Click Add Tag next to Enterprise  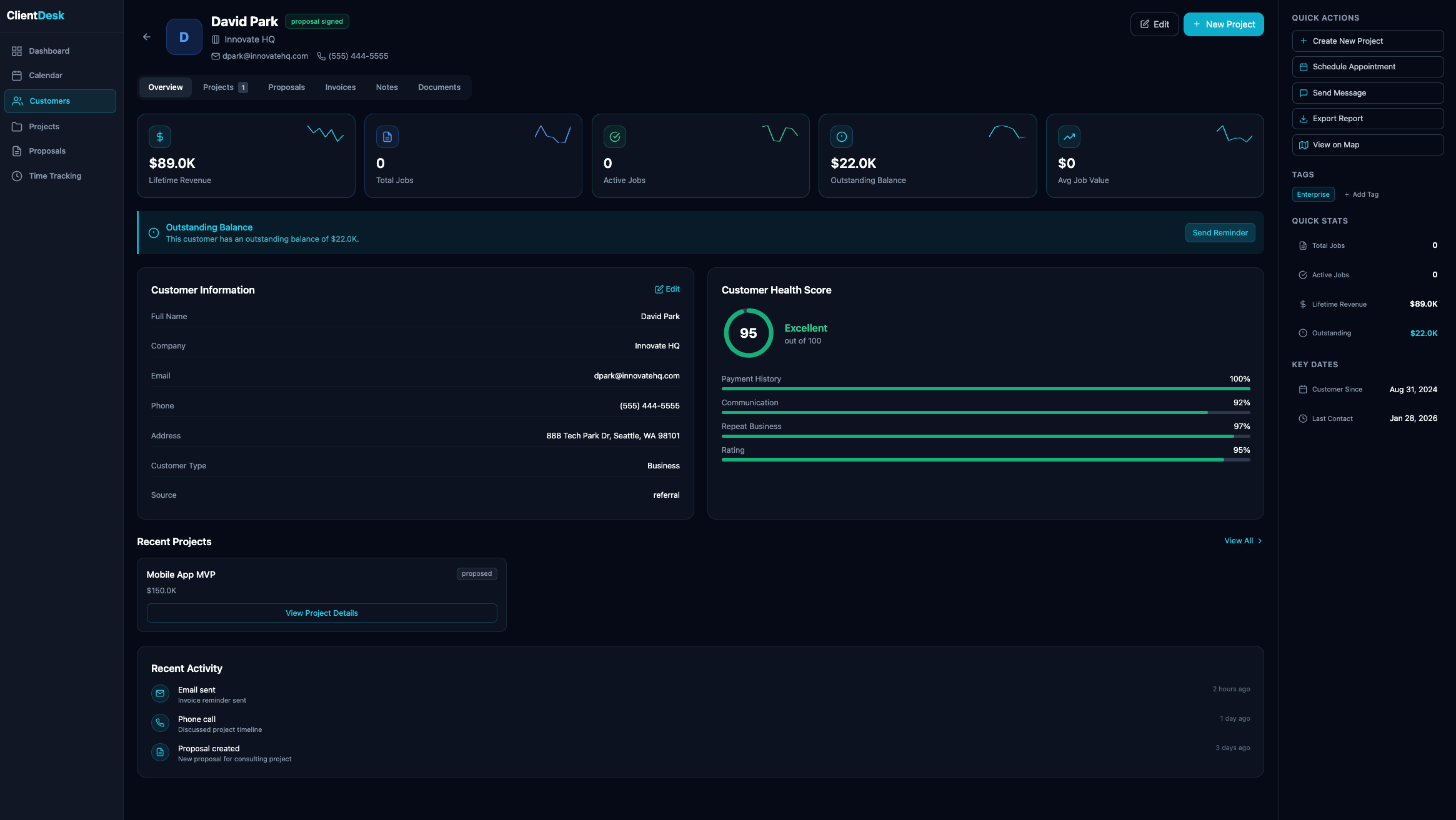(x=1362, y=194)
